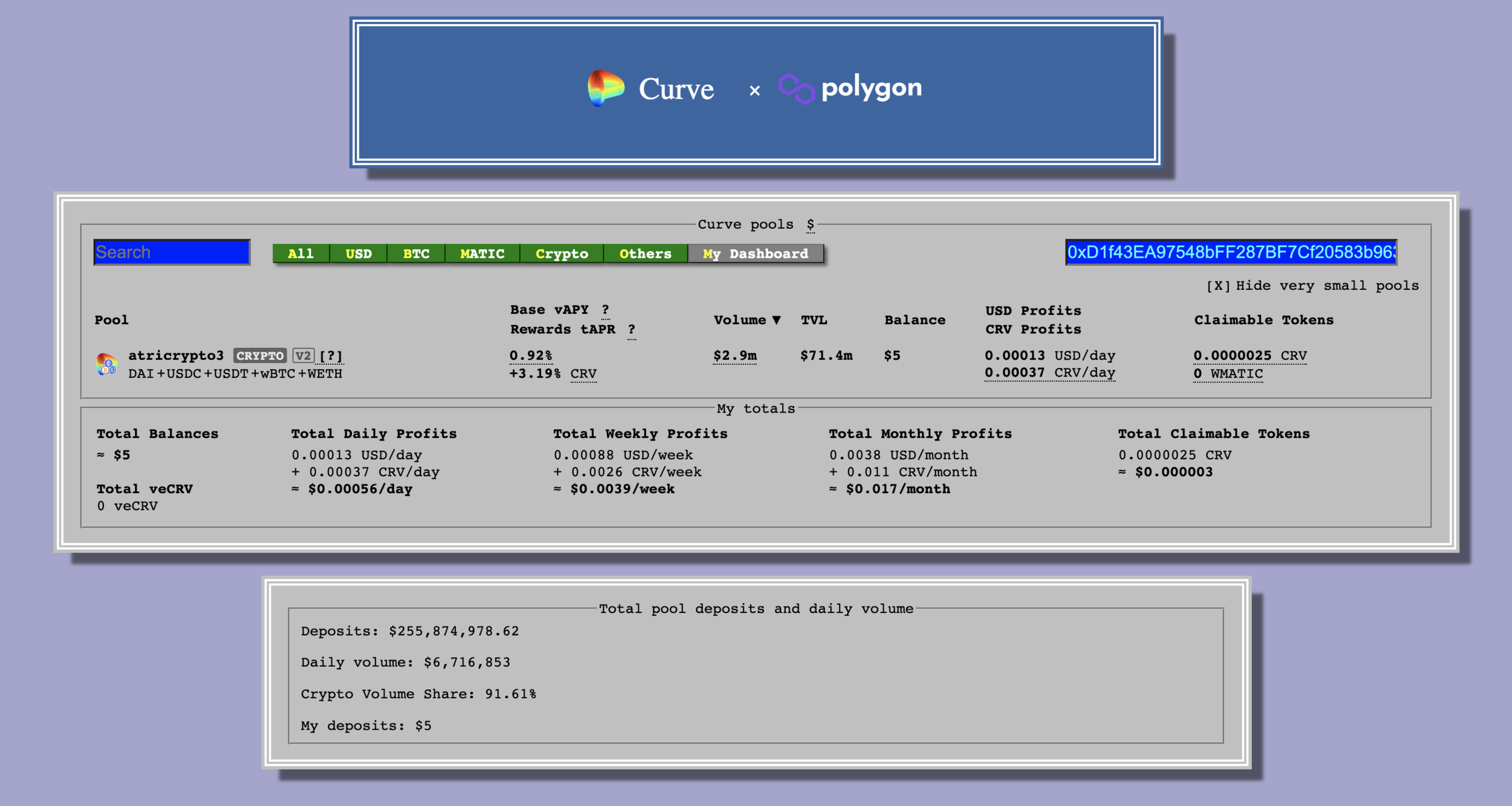Select the MATIC pools tab
1512x806 pixels.
(x=482, y=254)
